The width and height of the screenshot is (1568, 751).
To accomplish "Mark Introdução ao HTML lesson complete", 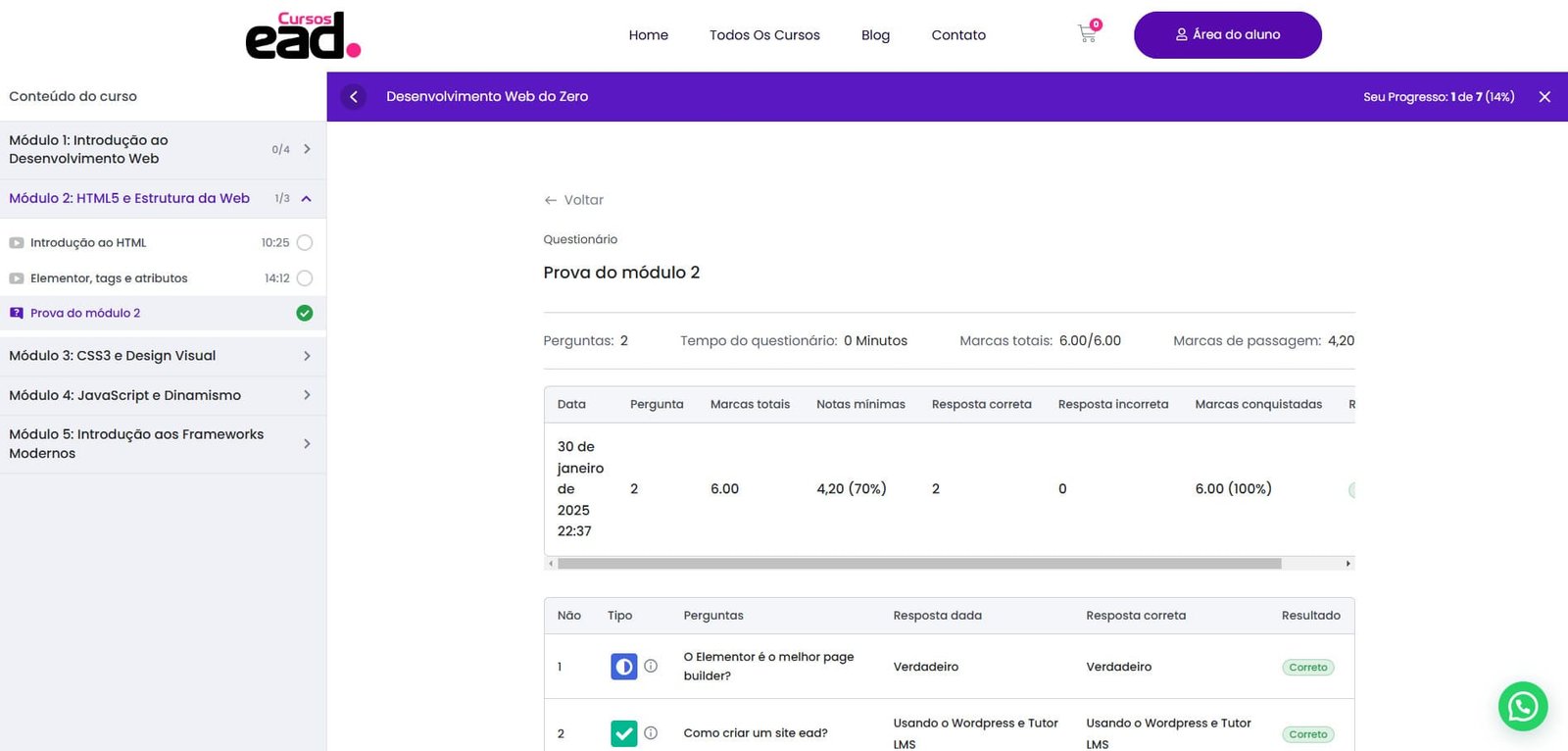I will (x=305, y=242).
